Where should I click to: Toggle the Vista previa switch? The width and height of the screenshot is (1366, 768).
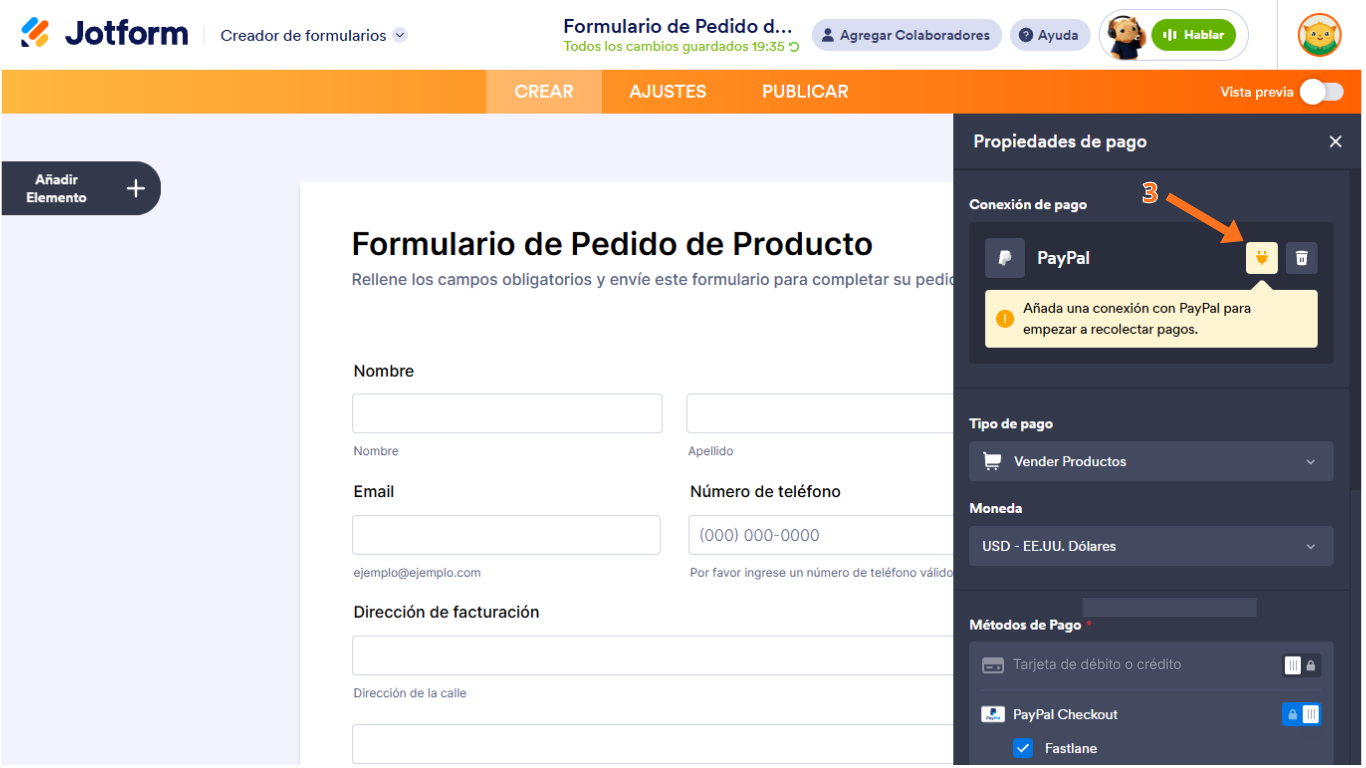pos(1321,92)
